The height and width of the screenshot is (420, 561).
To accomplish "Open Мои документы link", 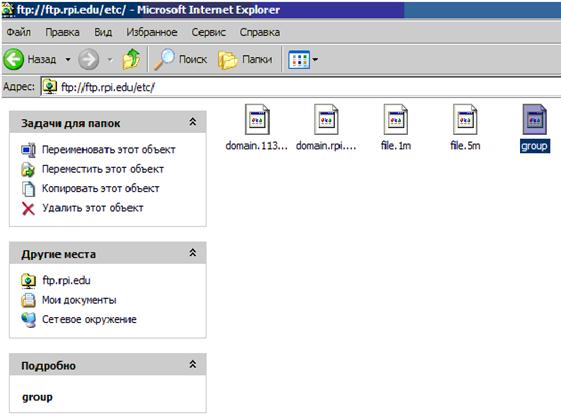I will (x=79, y=300).
